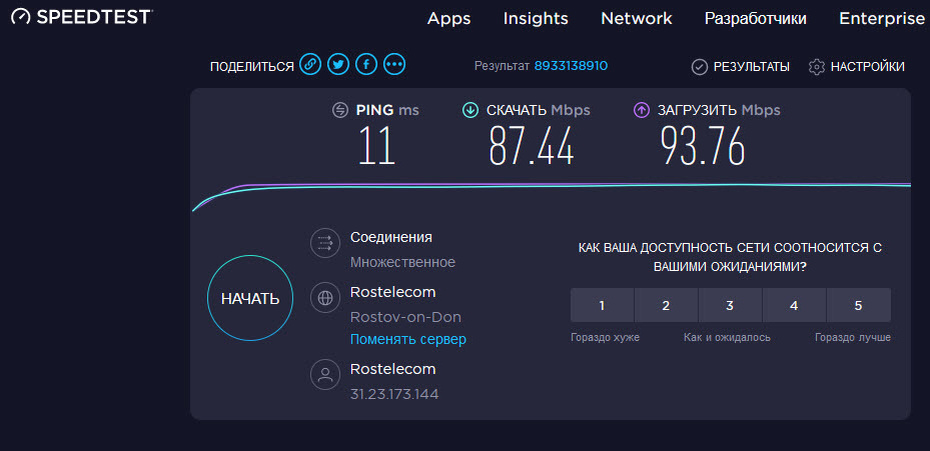Click the download arrow icon

(x=470, y=110)
